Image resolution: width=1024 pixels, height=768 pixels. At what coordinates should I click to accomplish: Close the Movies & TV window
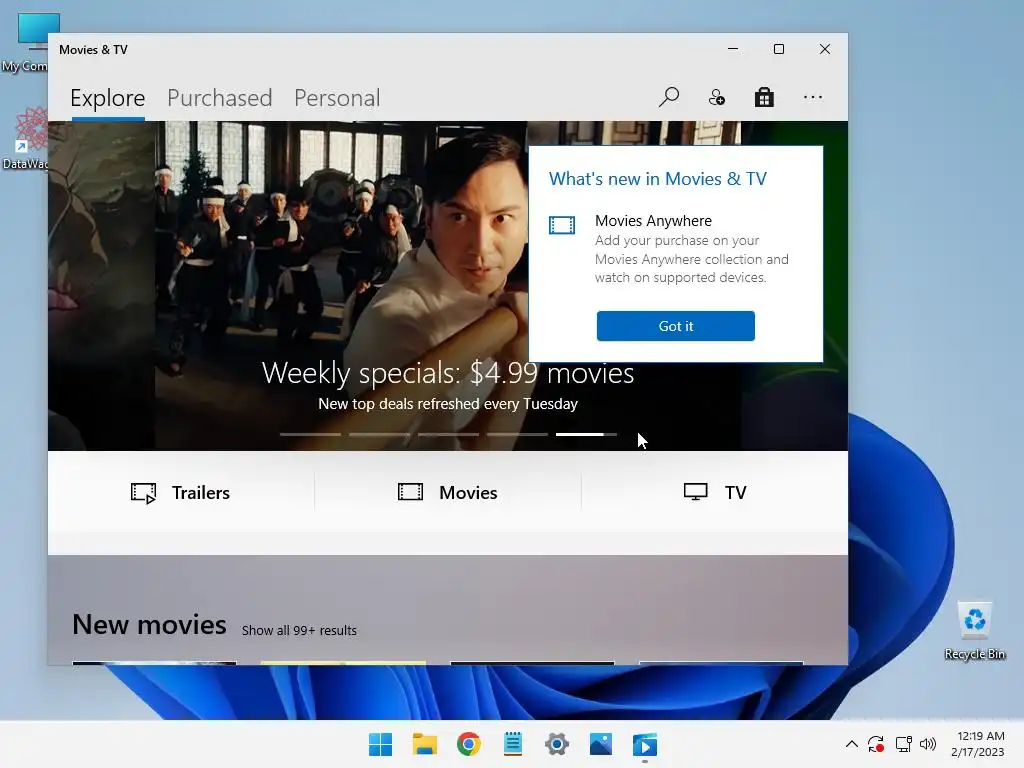click(x=825, y=49)
